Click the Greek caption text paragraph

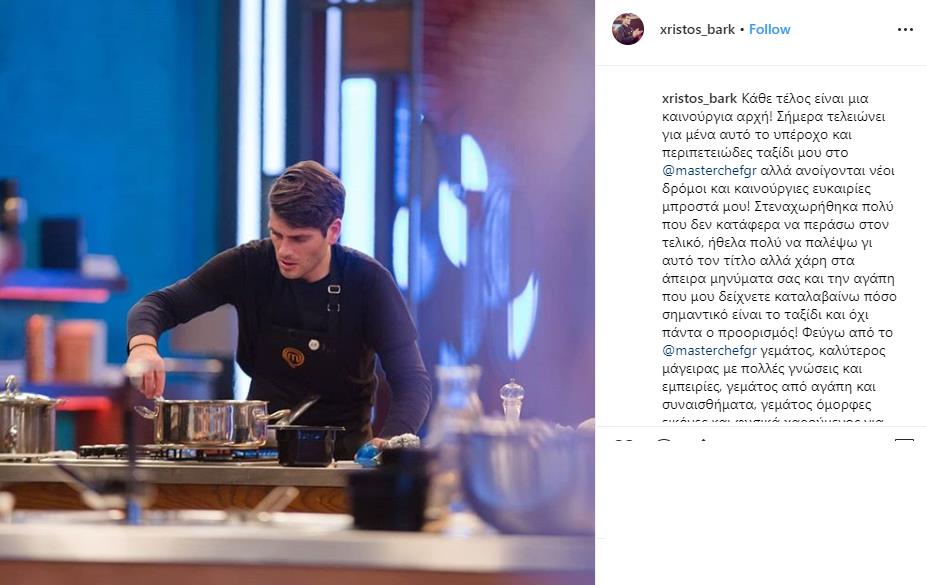779,260
